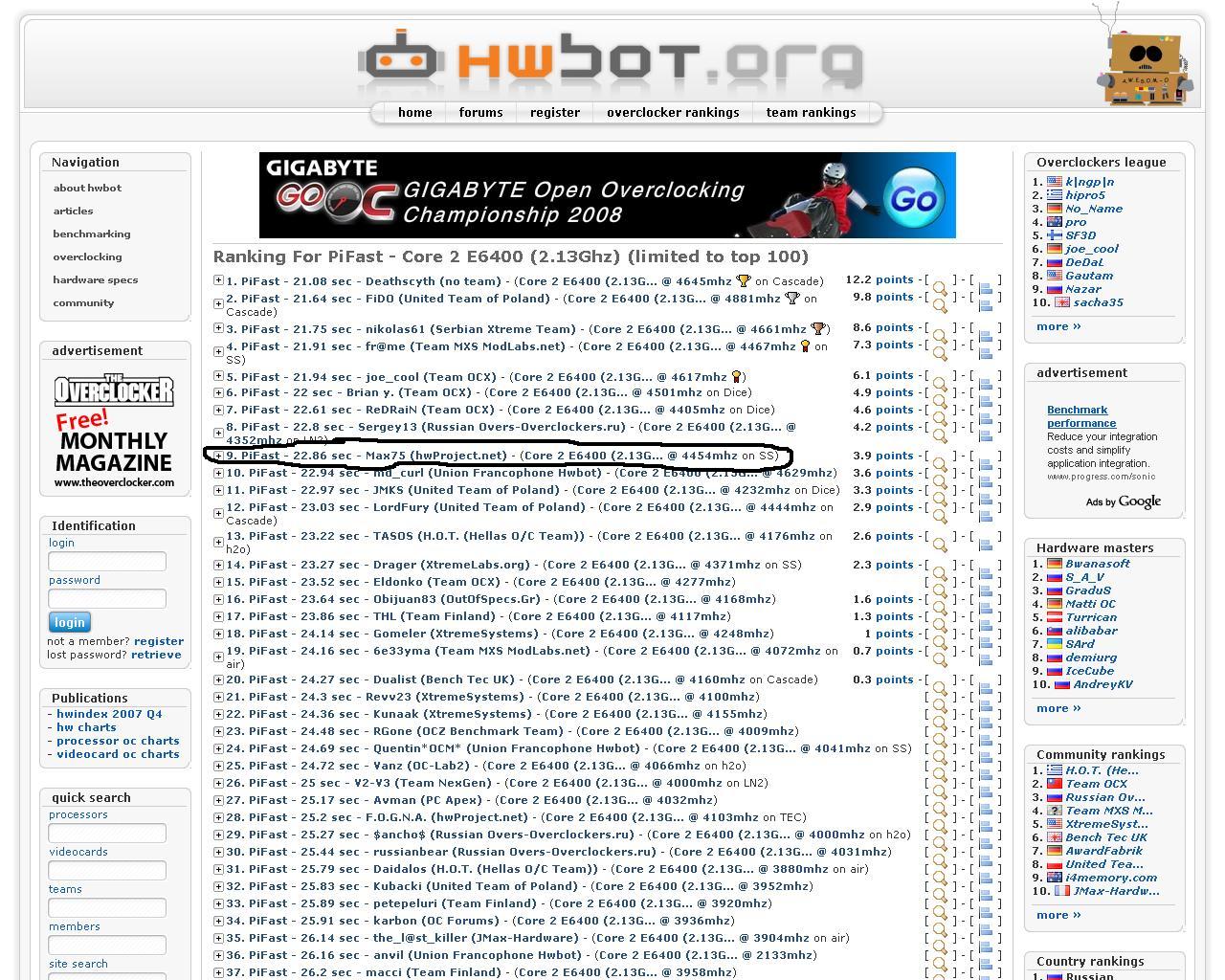Image resolution: width=1225 pixels, height=980 pixels.
Task: Open processor oc charts publication
Action: pos(118,741)
